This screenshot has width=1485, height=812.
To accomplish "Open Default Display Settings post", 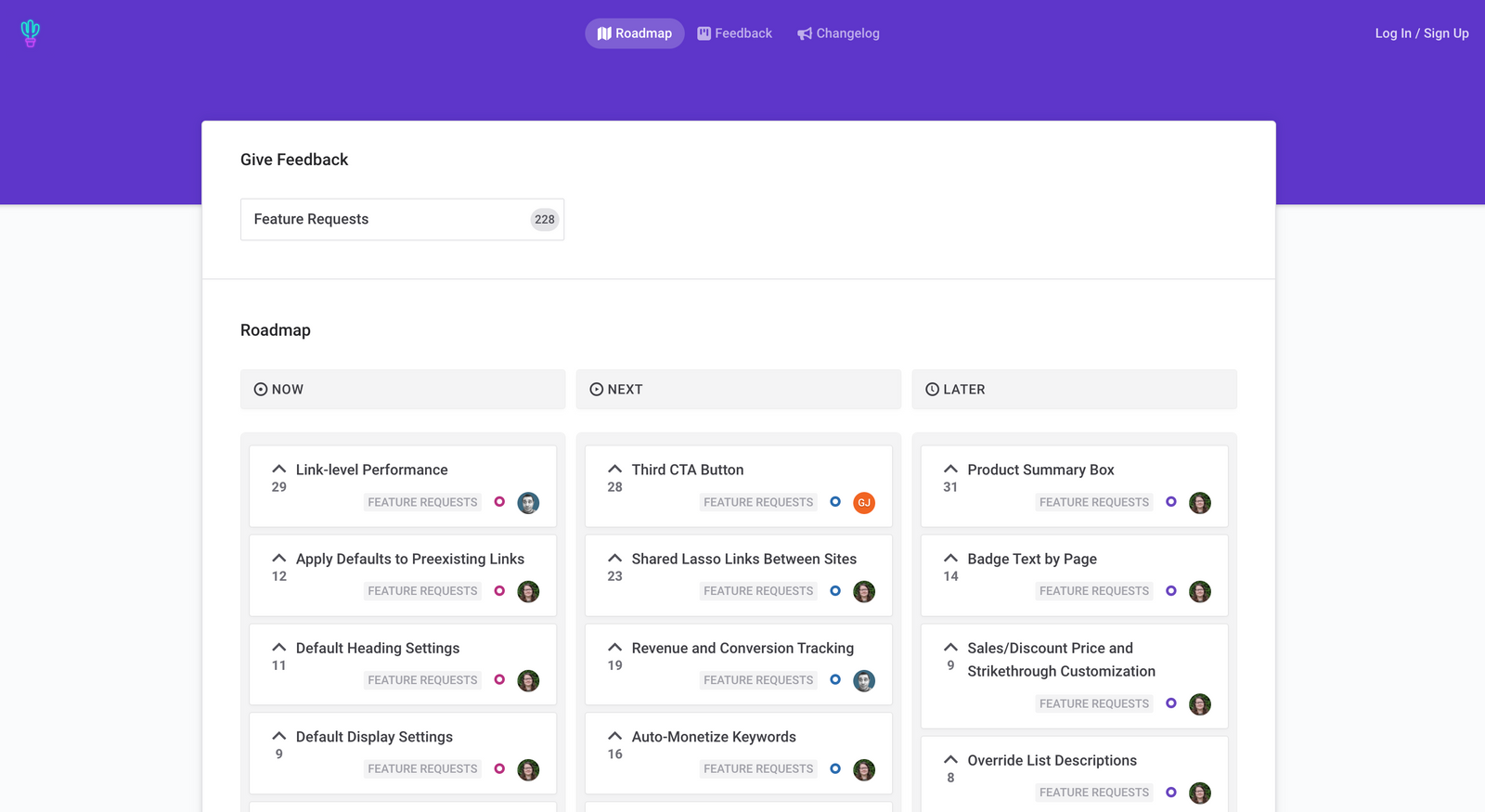I will pos(374,737).
